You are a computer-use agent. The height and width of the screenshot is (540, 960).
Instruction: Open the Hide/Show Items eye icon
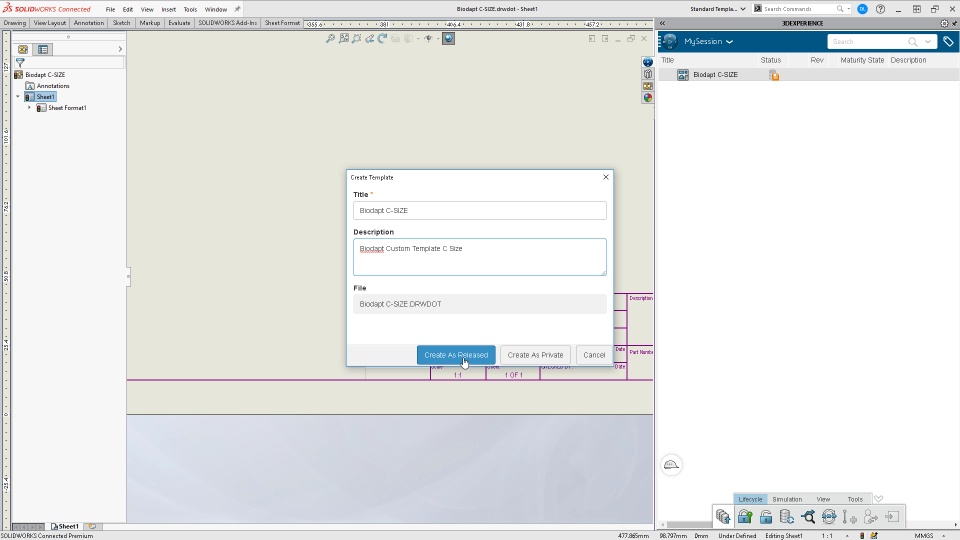pyautogui.click(x=429, y=39)
